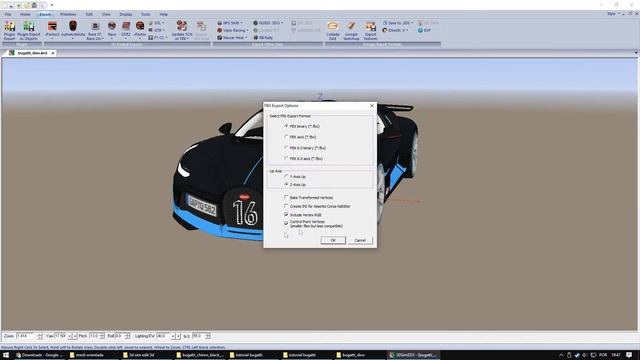Open Downloads - Google taskbar item

[40, 355]
